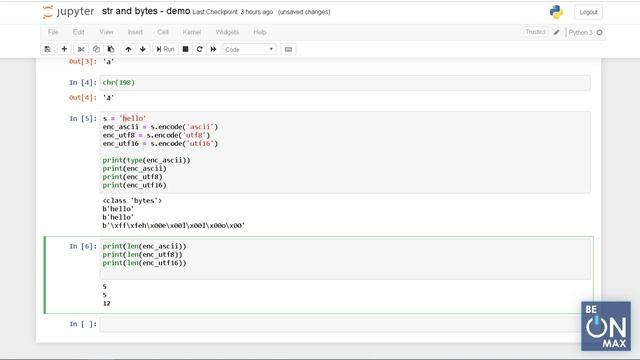The image size is (640, 360).
Task: Insert a cell below with the plus icon
Action: point(64,49)
